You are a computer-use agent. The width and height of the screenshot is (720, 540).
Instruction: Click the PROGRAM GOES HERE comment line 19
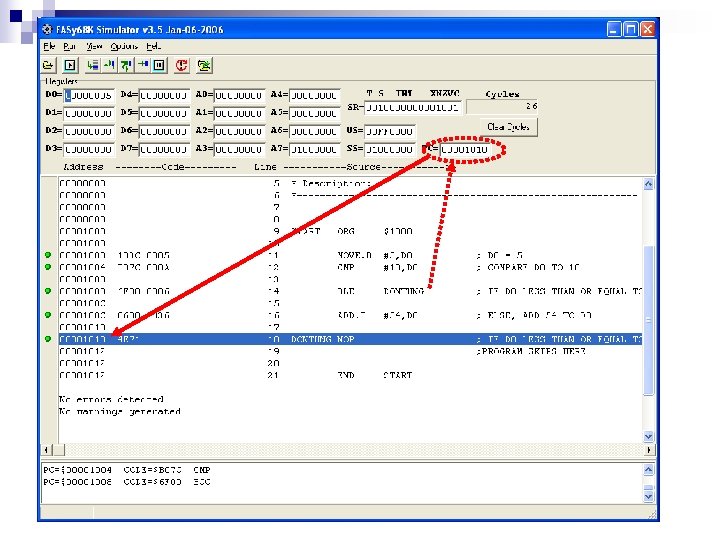[531, 351]
